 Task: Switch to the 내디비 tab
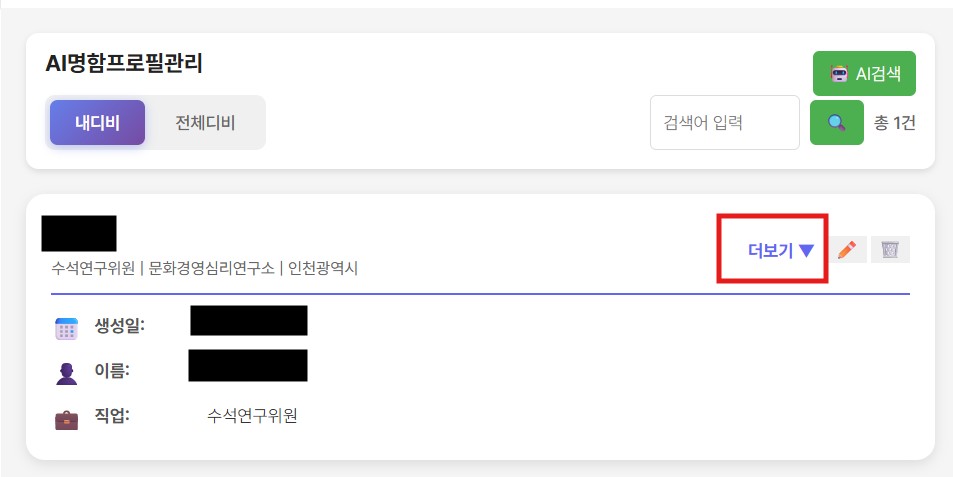click(x=97, y=123)
